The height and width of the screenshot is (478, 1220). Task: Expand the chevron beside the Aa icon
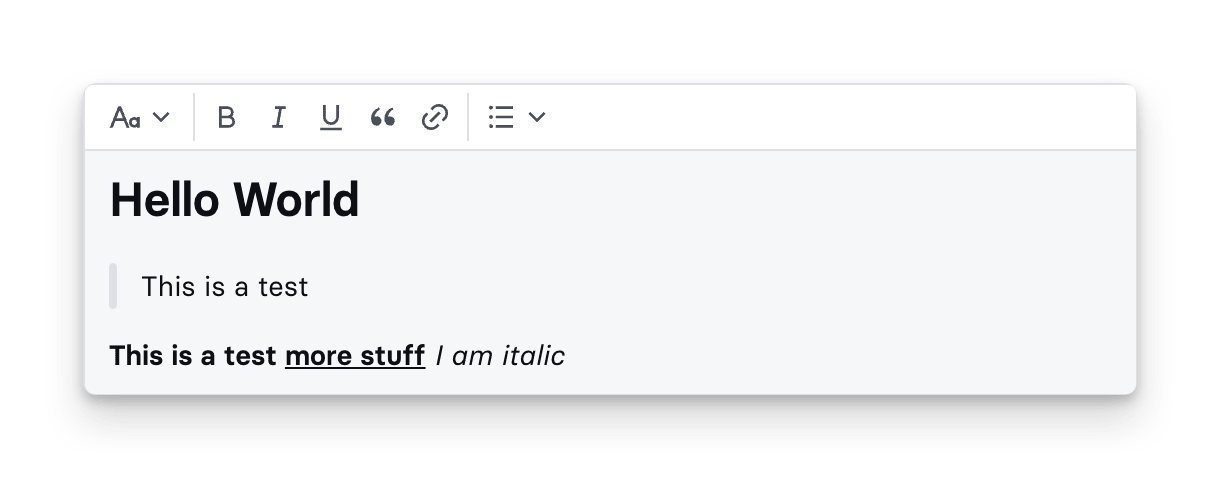161,118
